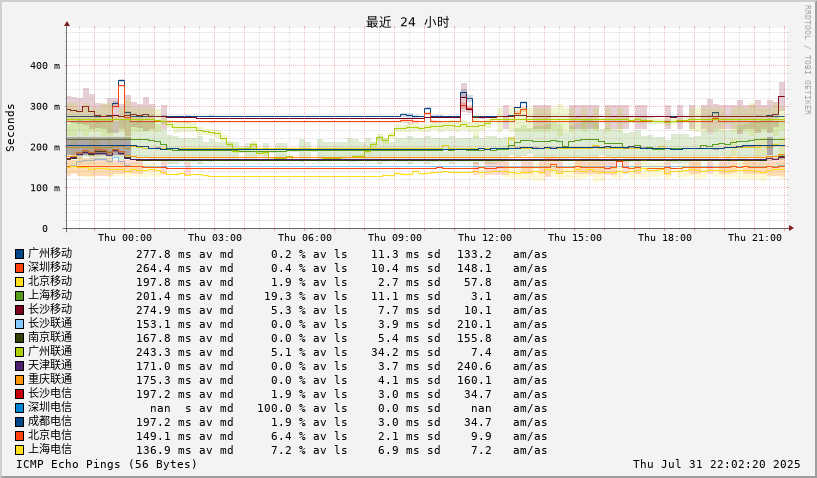Click the 深圳移动 legend color swatch
817x478 pixels.
19,268
